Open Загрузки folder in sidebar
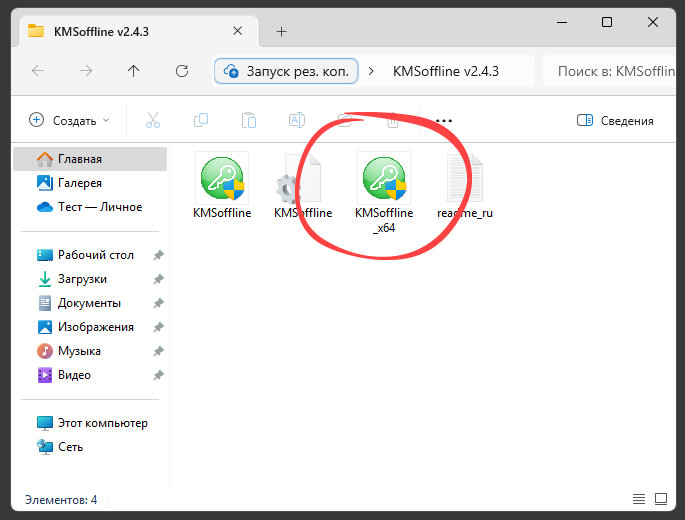This screenshot has width=685, height=520. 82,279
